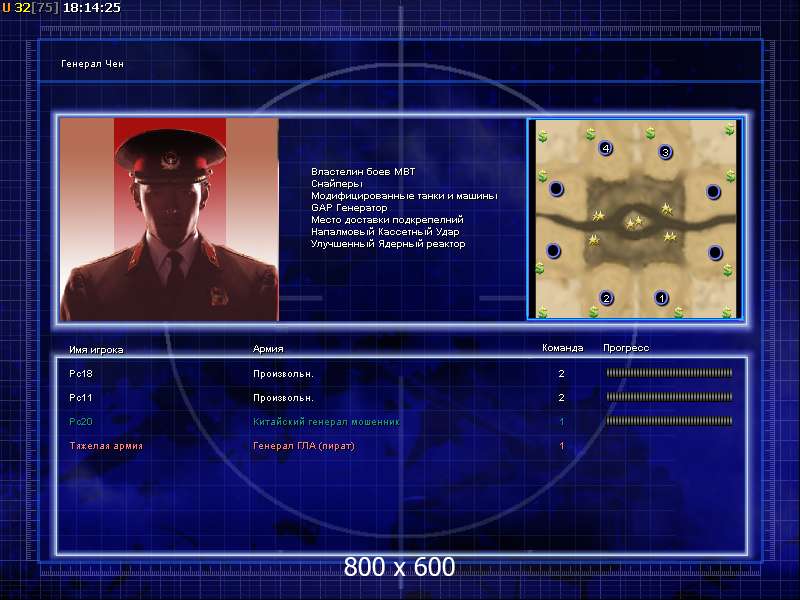Click the map-edge dollar icon right of slot below 3
Screen dimensions: 800x600
[x=731, y=177]
